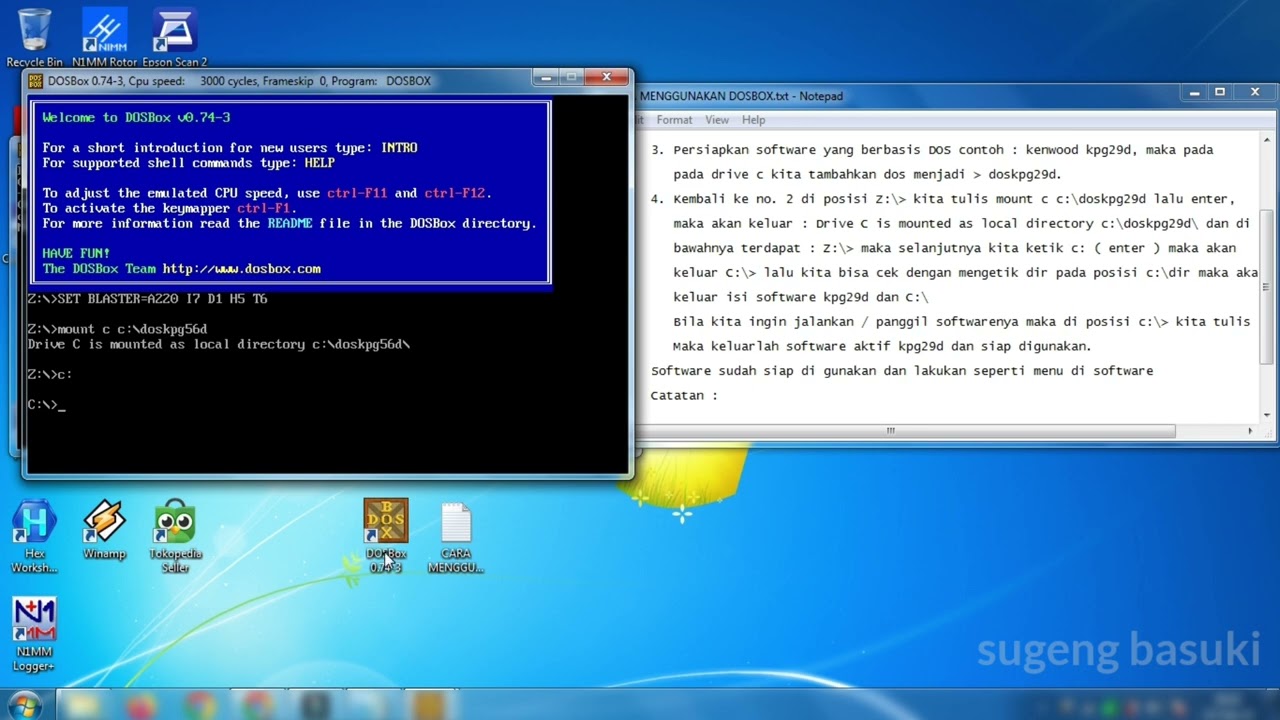Click the 'Catatan :' line in Notepad
Screen dimensions: 1280x720
pyautogui.click(x=684, y=395)
